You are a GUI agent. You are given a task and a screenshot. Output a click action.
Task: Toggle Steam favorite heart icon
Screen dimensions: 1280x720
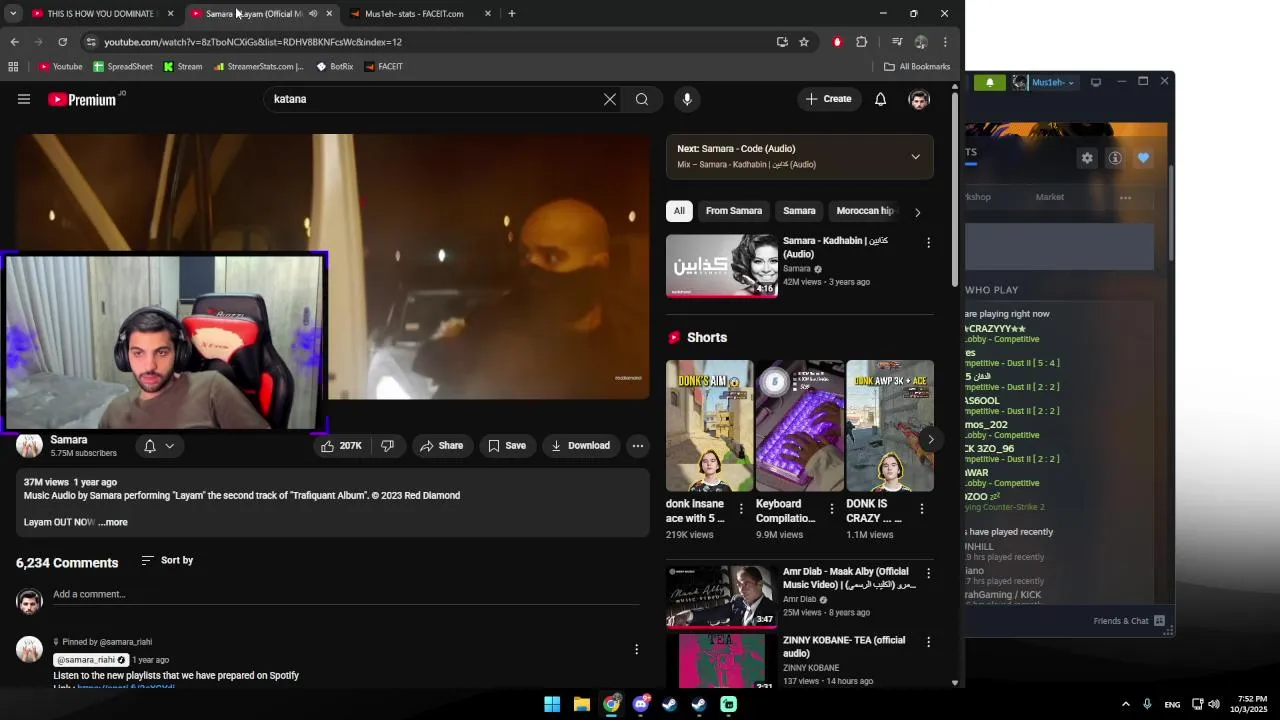pyautogui.click(x=1143, y=158)
